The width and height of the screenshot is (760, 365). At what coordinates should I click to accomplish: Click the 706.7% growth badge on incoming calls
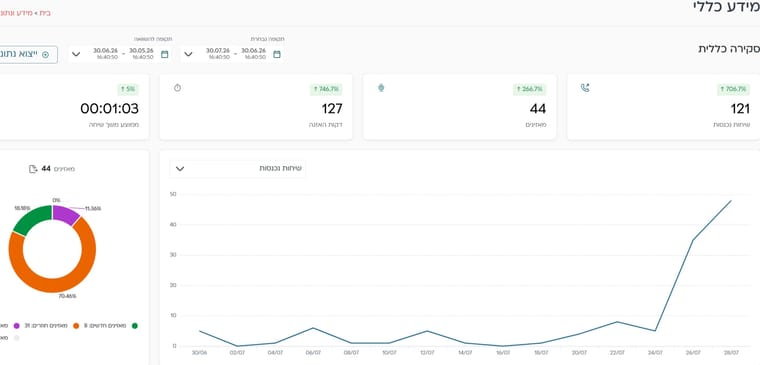click(733, 89)
